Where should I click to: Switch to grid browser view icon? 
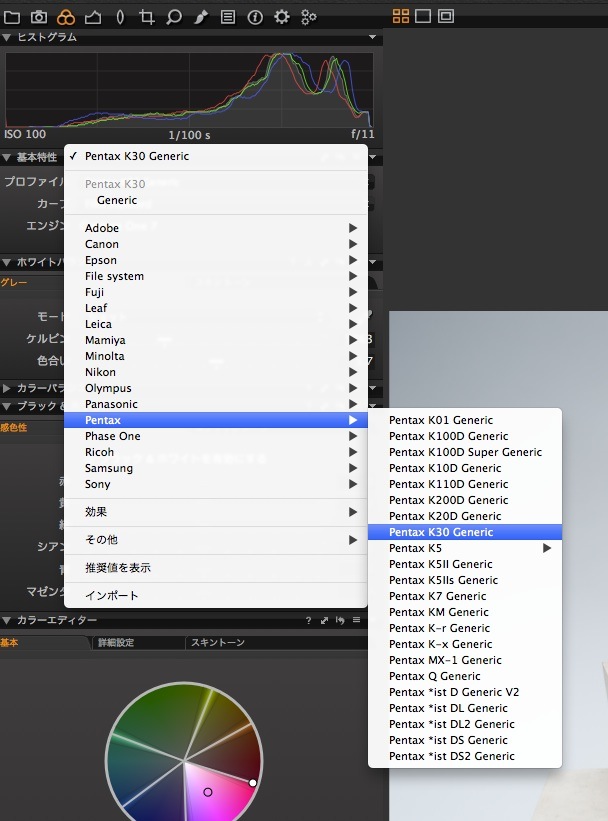click(401, 16)
